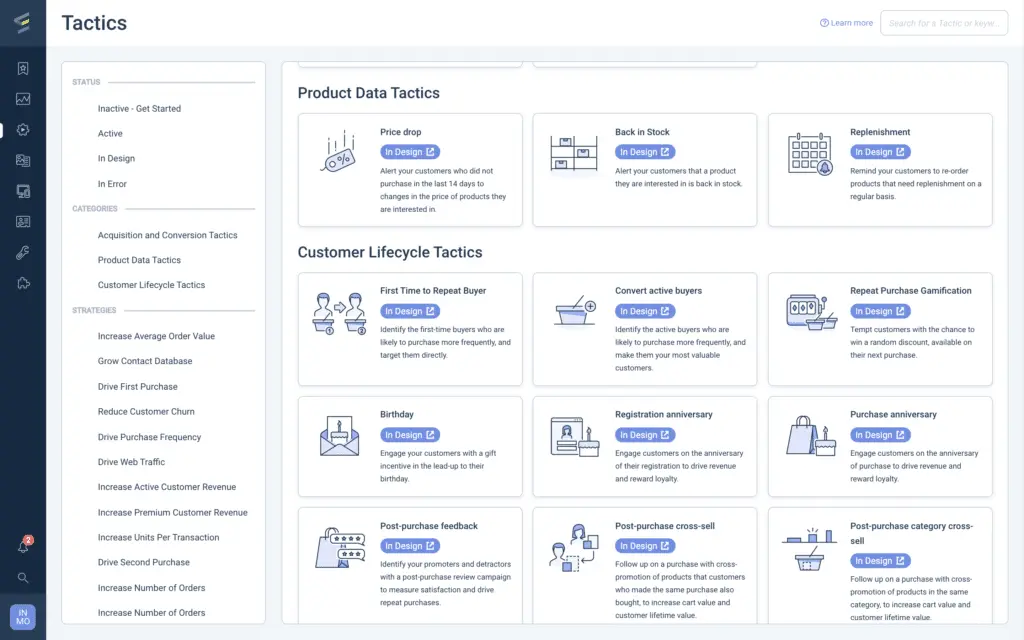Image resolution: width=1024 pixels, height=640 pixels.
Task: Open the analytics chart icon in sidebar
Action: tap(23, 99)
